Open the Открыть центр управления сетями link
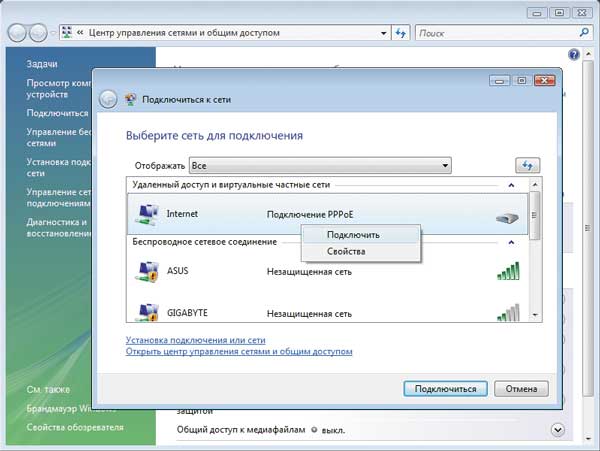600x451 pixels. 239,352
